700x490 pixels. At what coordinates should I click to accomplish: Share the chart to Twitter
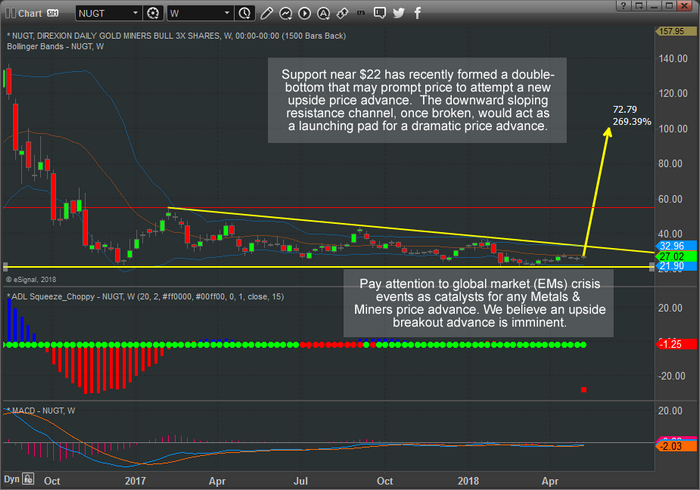(x=399, y=13)
